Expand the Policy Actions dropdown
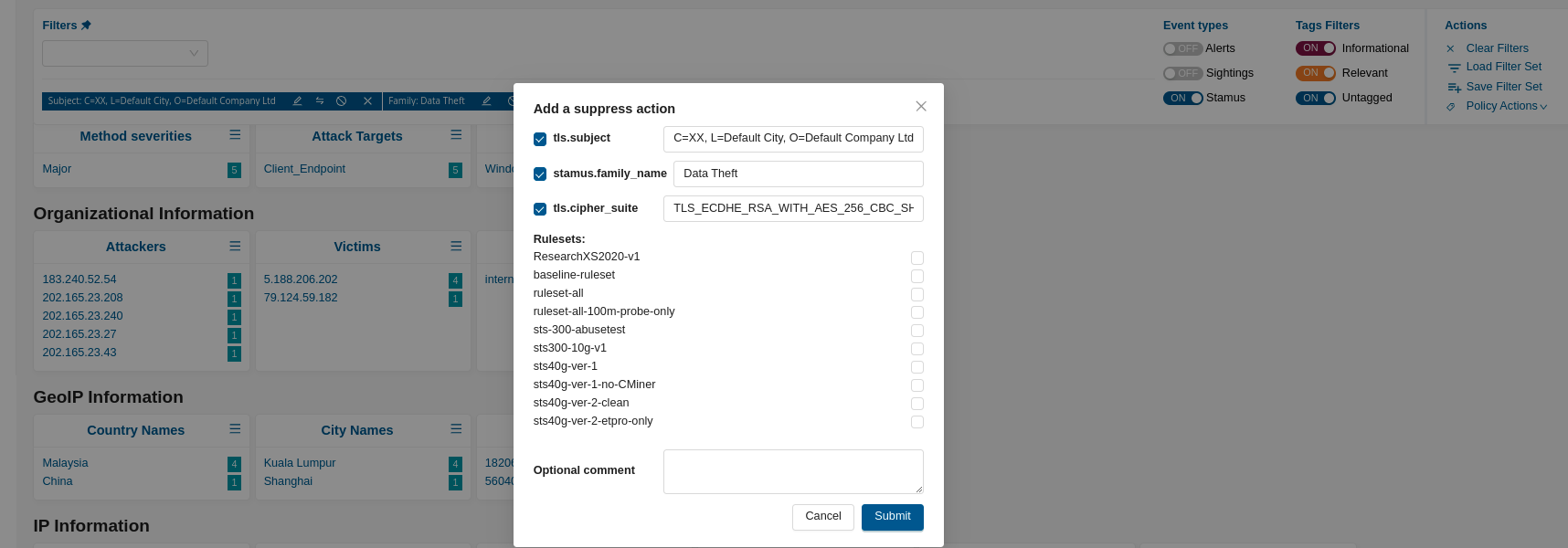This screenshot has width=1568, height=548. 1505,106
